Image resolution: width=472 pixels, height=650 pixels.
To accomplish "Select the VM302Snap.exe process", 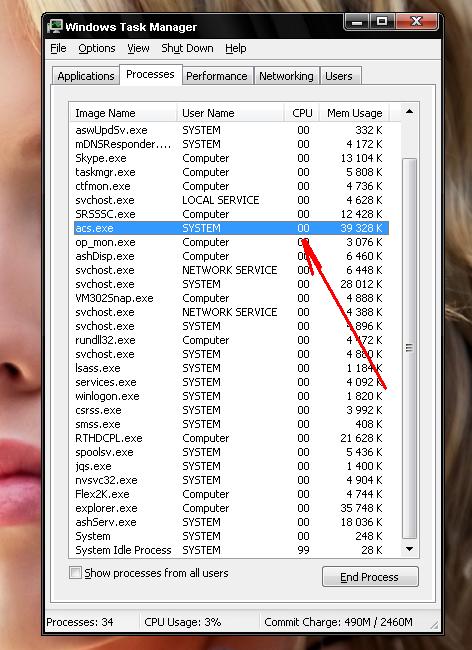I will (229, 298).
